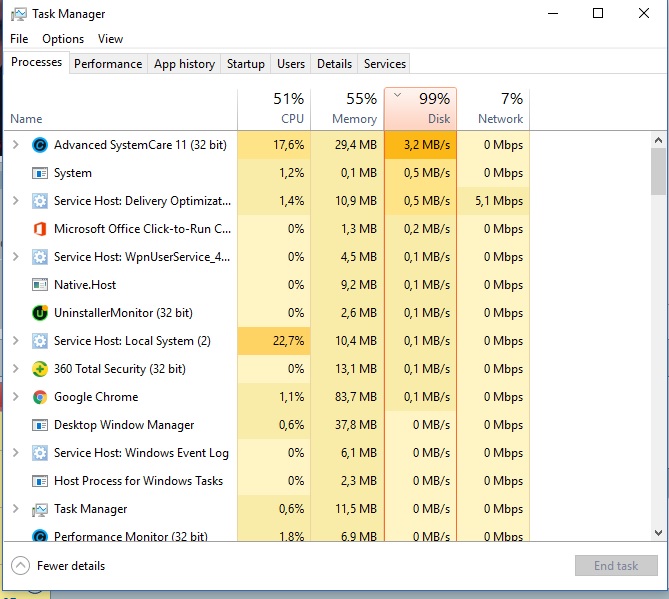Viewport: 669px width, 599px height.
Task: Expand Google Chrome process group
Action: click(x=16, y=397)
